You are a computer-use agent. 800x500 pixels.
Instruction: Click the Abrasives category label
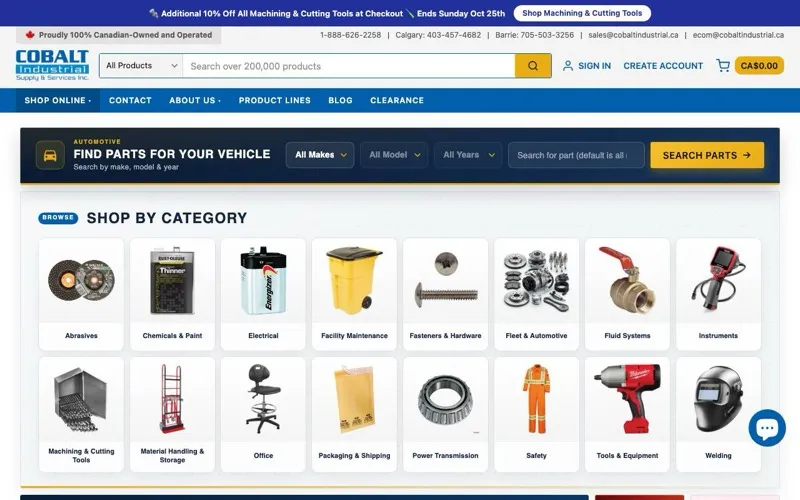click(x=81, y=336)
